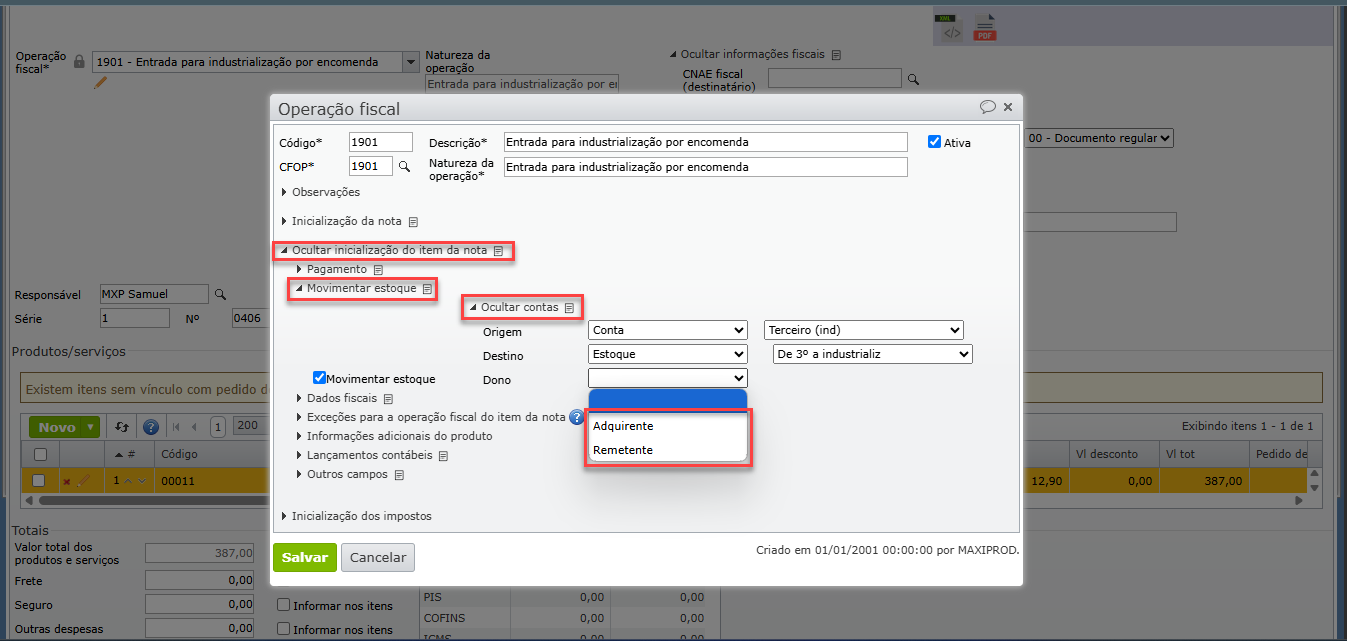Move item 1 up with the arrow
The height and width of the screenshot is (641, 1347).
click(x=129, y=481)
